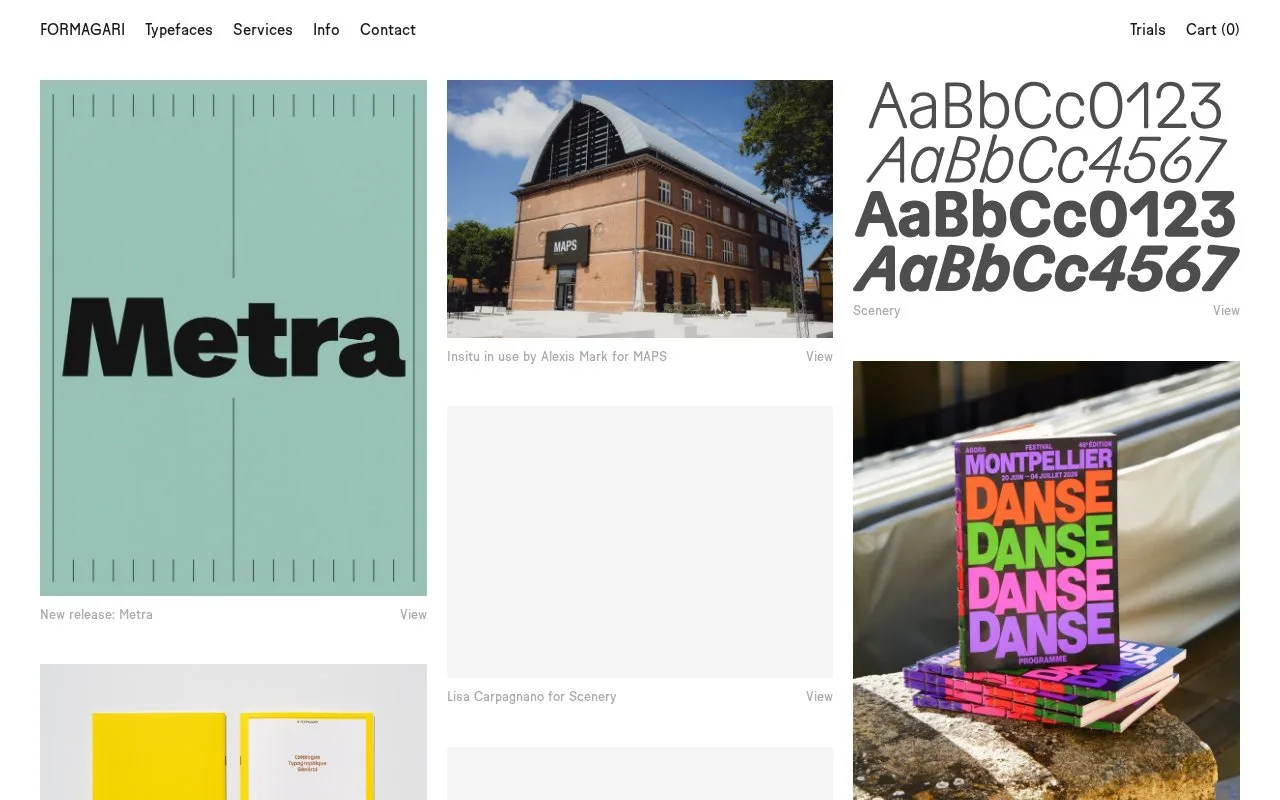Click the Scenery caption text
Image resolution: width=1280 pixels, height=800 pixels.
[877, 311]
